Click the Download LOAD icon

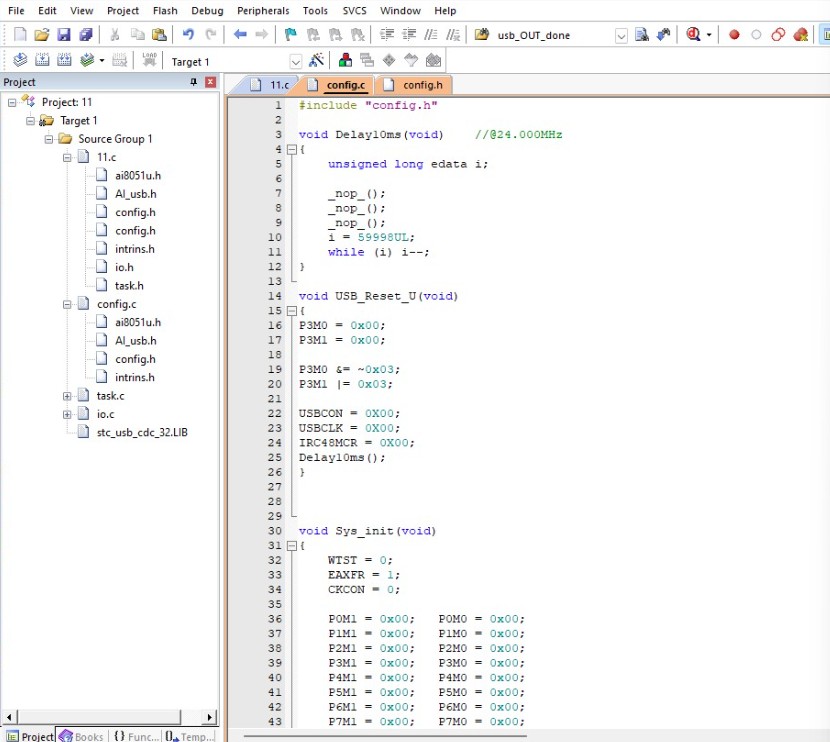[x=150, y=60]
